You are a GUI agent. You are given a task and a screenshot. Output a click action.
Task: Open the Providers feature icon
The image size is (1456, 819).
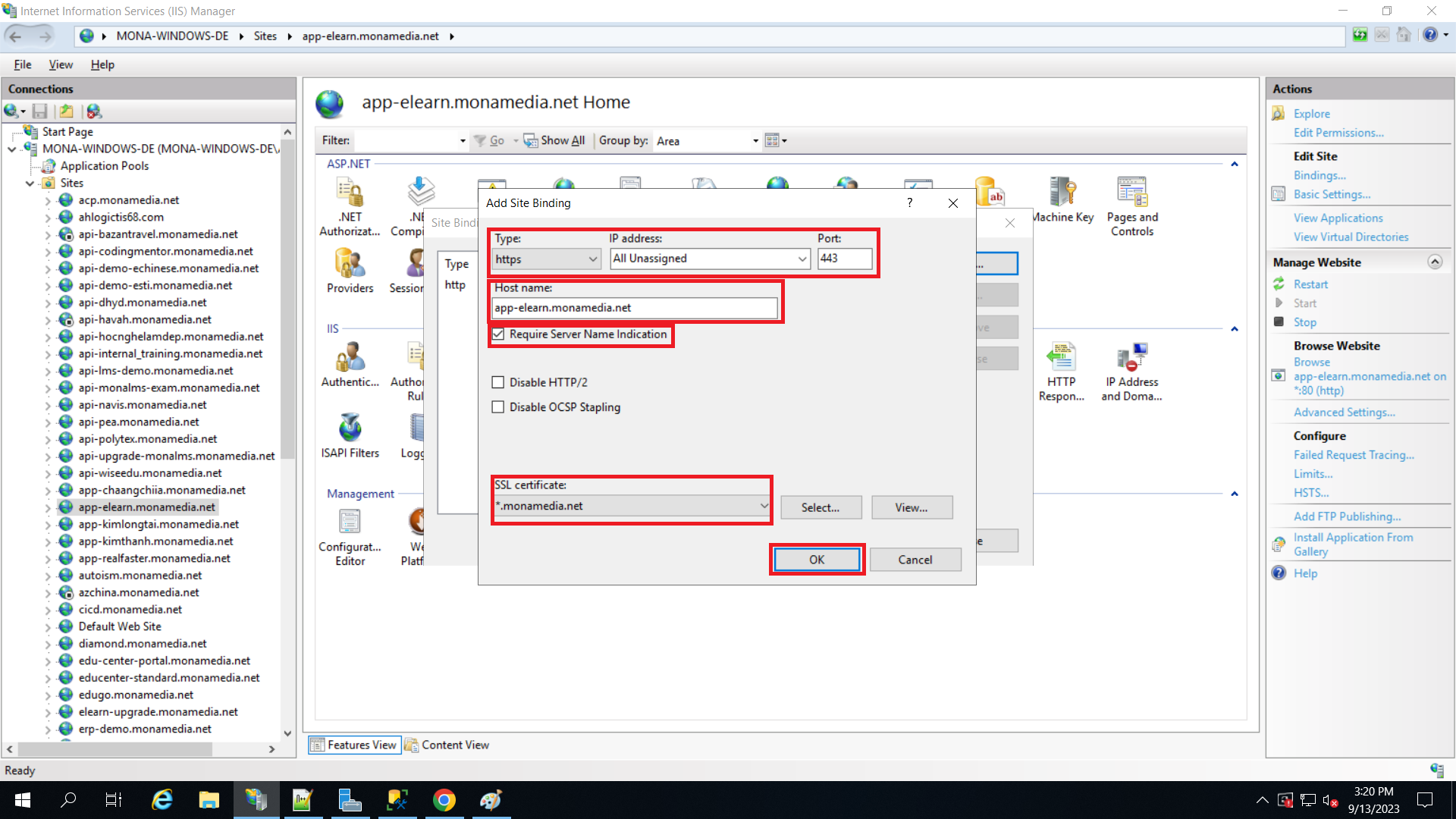[350, 271]
